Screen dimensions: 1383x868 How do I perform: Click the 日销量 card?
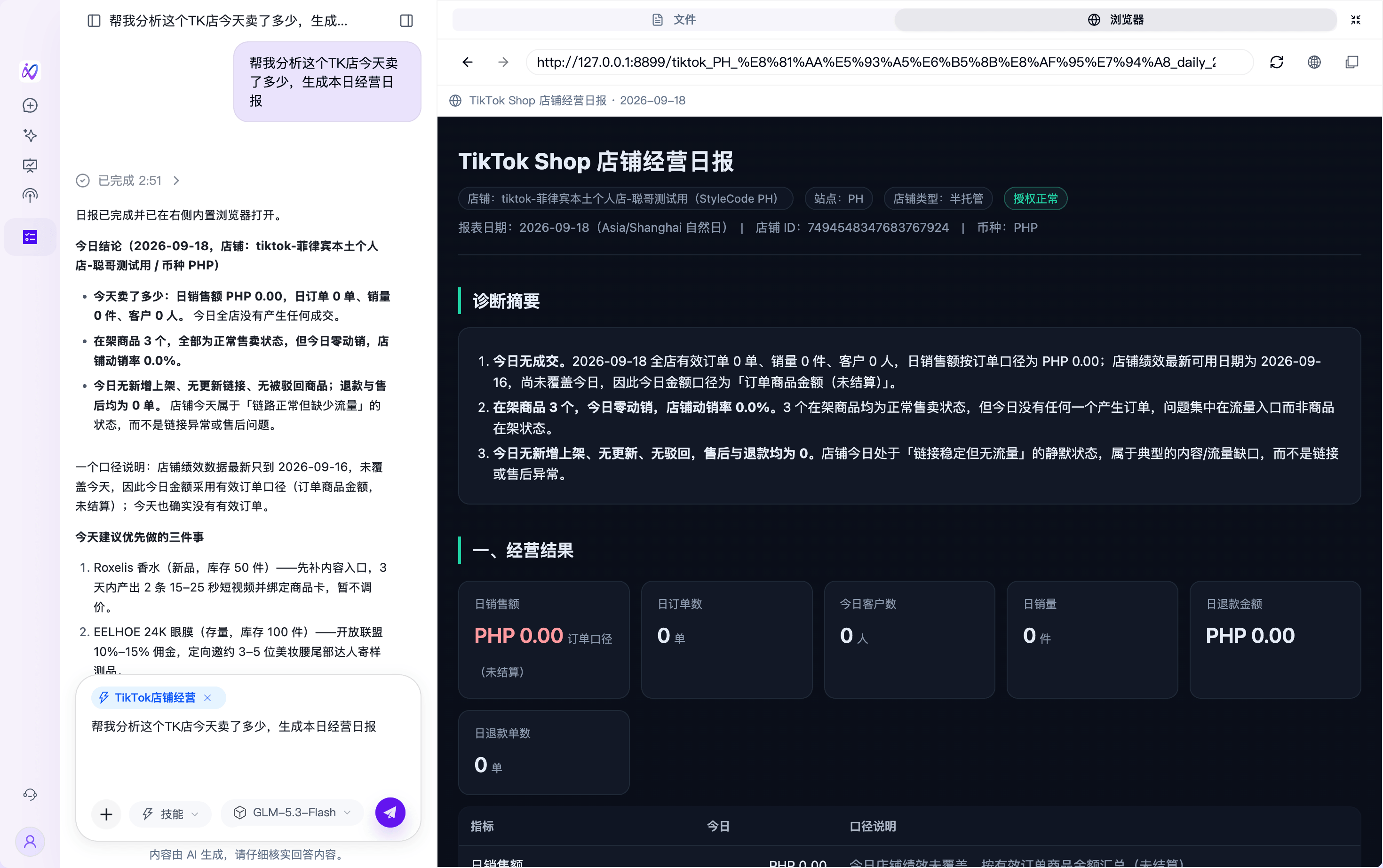coord(1092,639)
